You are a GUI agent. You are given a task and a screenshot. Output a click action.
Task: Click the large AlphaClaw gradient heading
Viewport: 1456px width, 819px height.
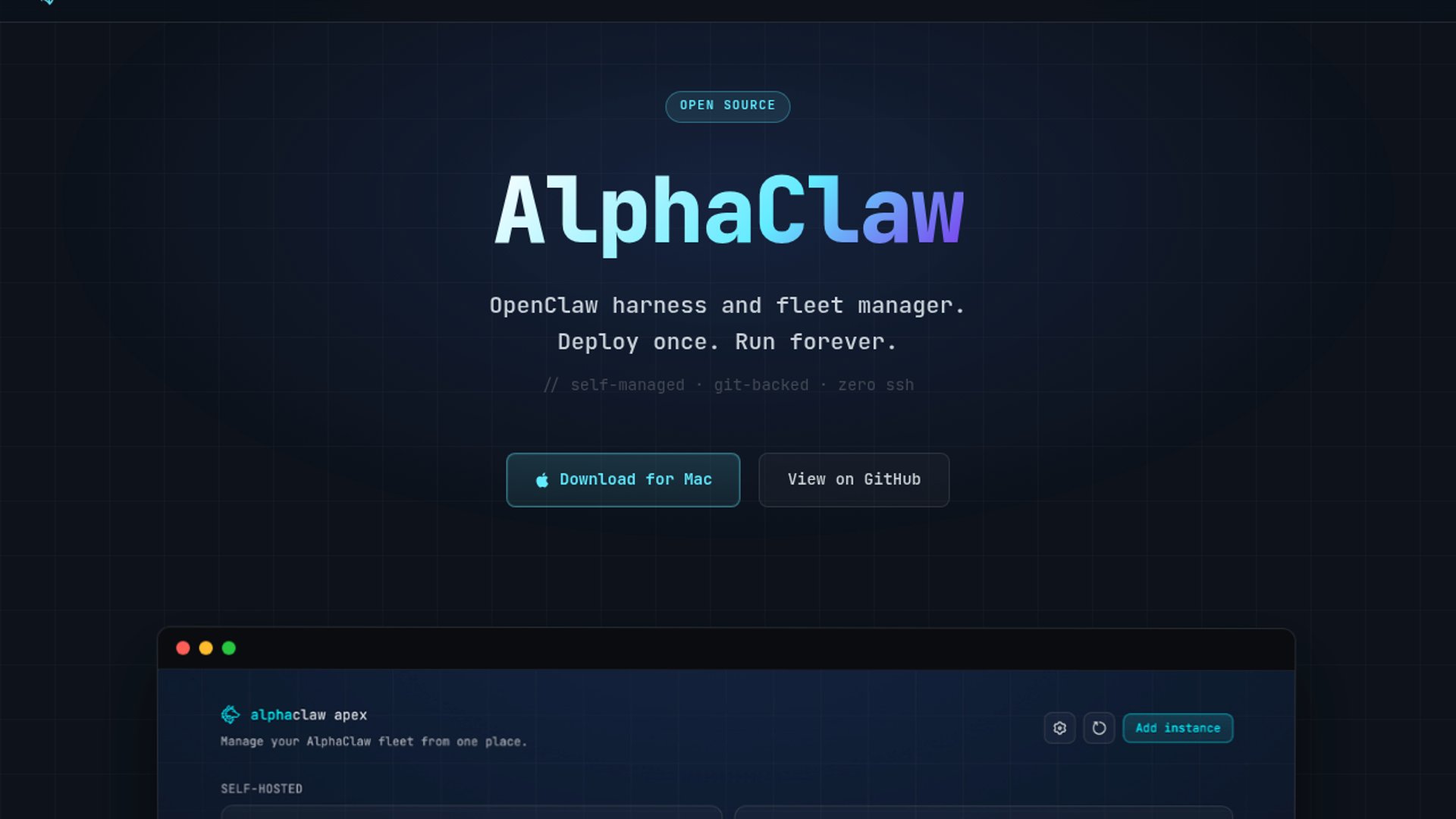click(729, 212)
